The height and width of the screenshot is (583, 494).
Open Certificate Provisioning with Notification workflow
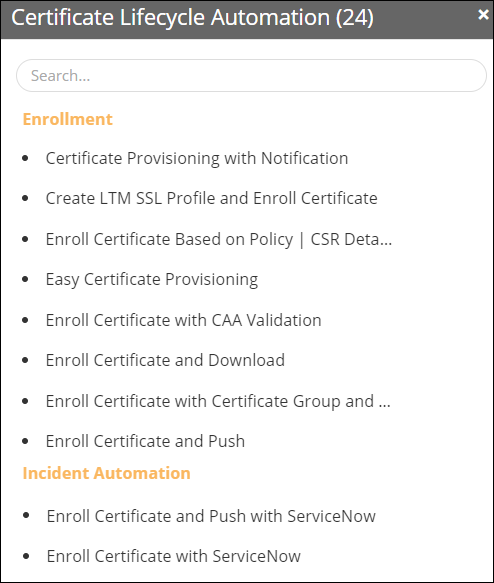tap(197, 158)
